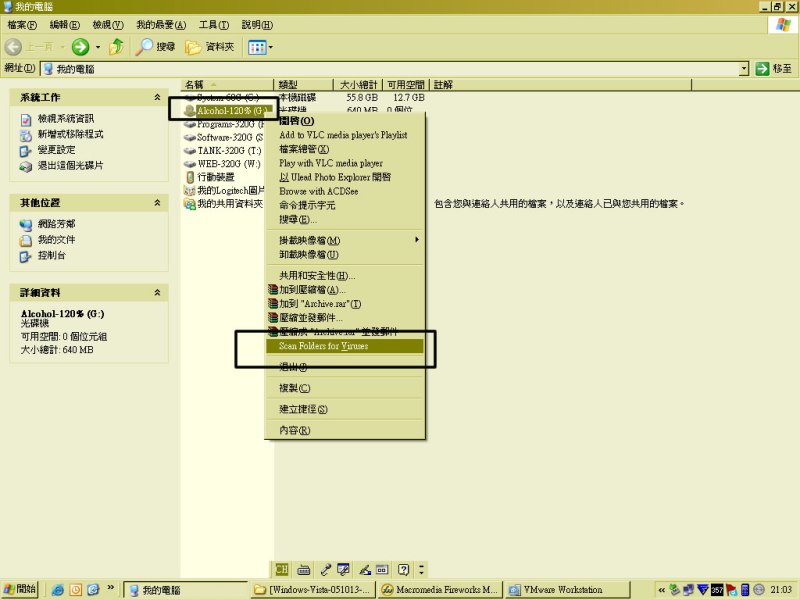Choose 加到壓縮檔(A)... WinRAR entry
Screen dimensions: 800x600
[x=345, y=290]
